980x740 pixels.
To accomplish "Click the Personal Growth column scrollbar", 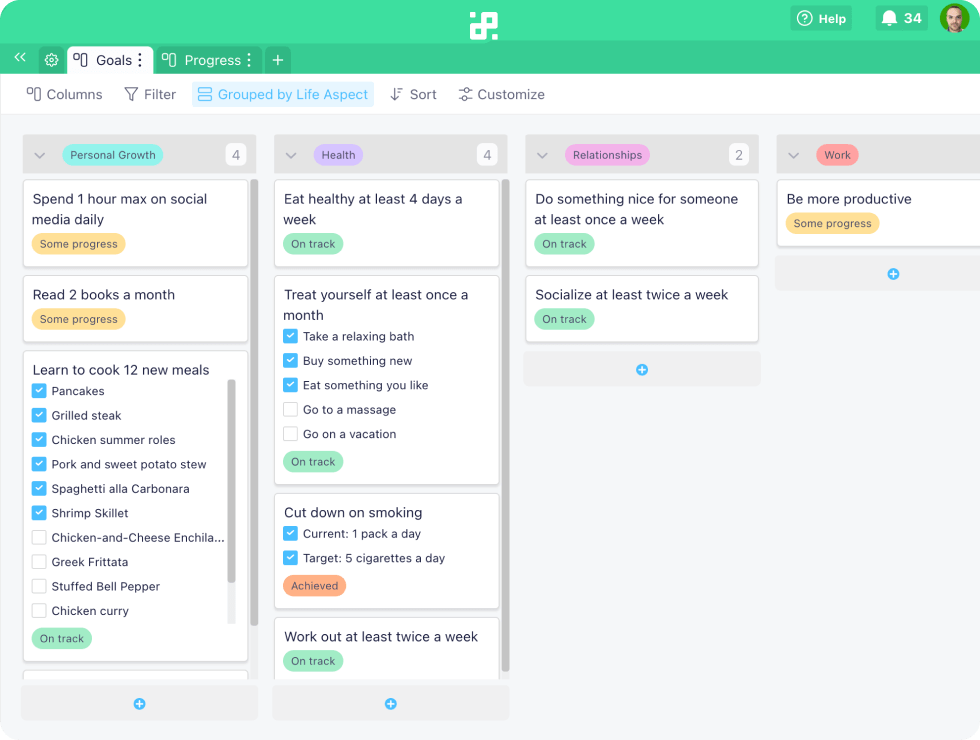I will (254, 402).
